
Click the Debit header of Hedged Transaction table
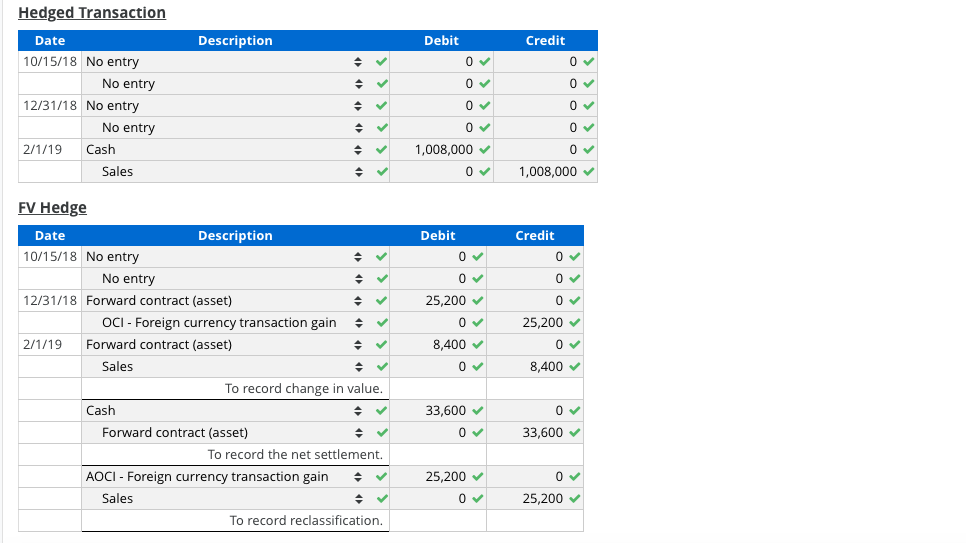441,41
